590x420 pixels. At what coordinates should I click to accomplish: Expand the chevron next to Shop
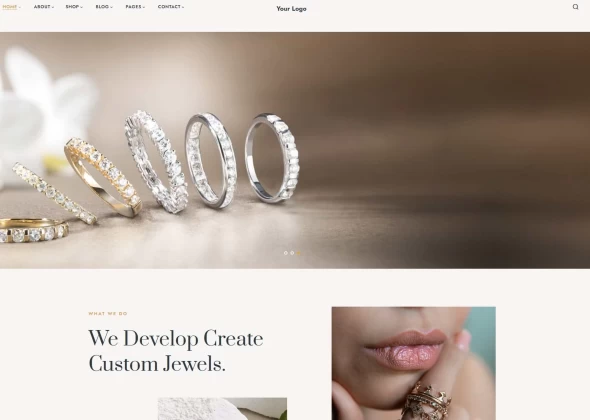click(x=82, y=7)
